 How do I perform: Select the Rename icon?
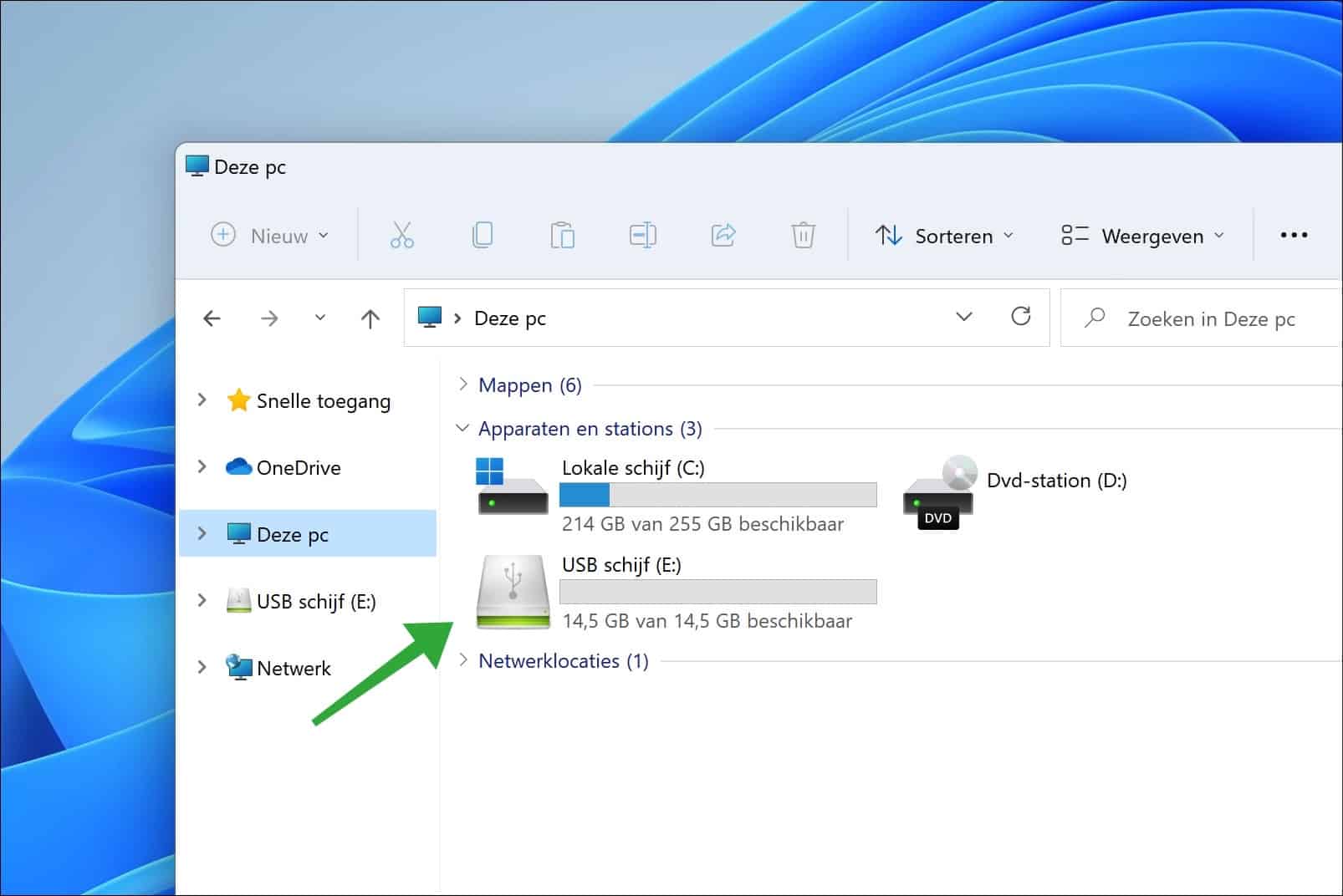click(x=642, y=235)
